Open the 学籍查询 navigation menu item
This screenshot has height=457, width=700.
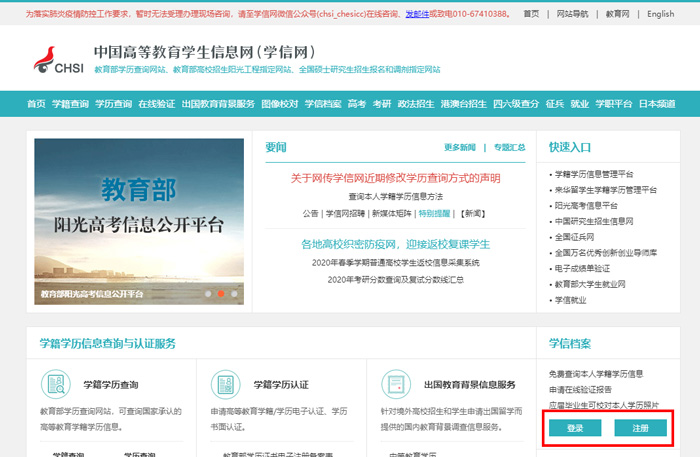(70, 104)
